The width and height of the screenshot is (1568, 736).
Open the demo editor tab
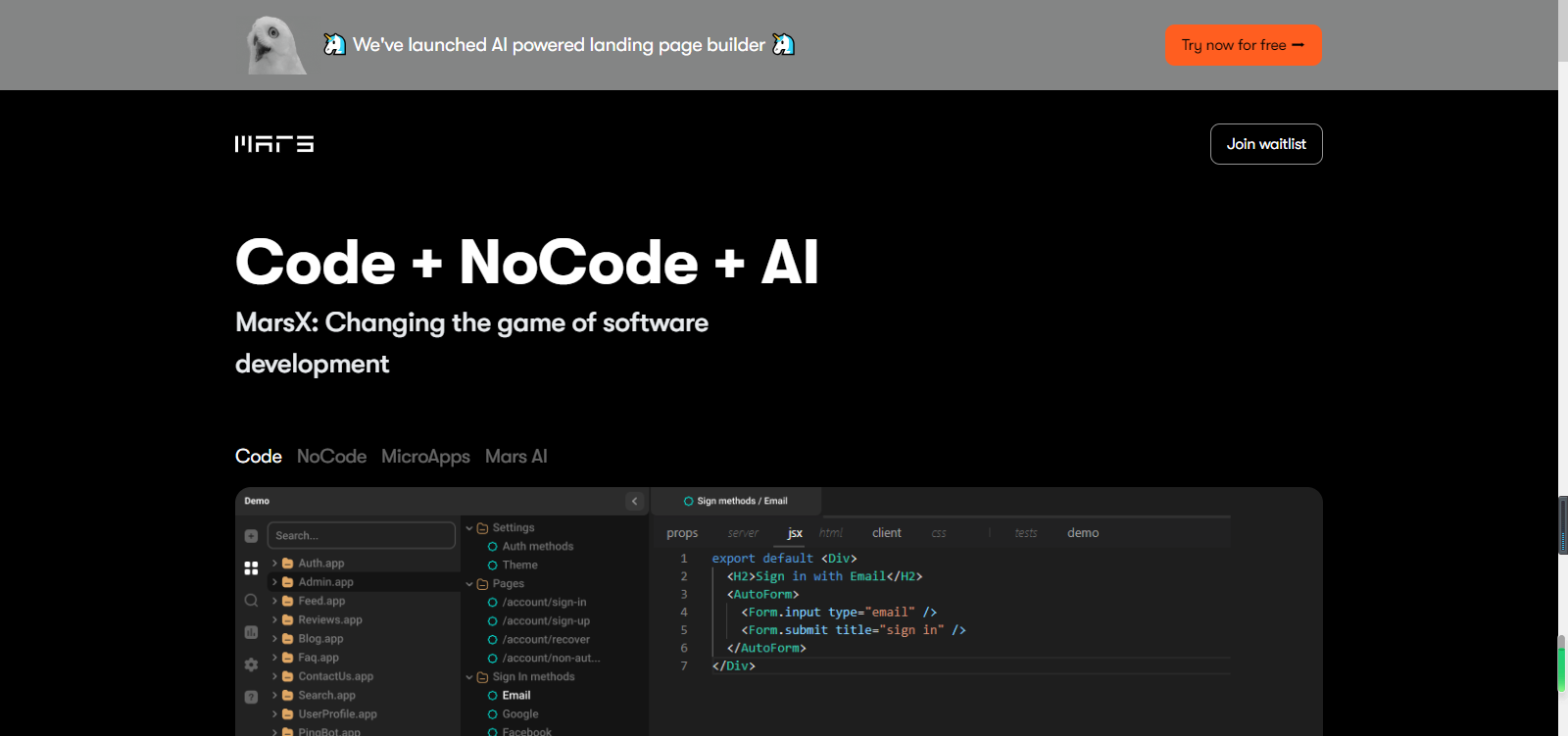tap(1083, 533)
